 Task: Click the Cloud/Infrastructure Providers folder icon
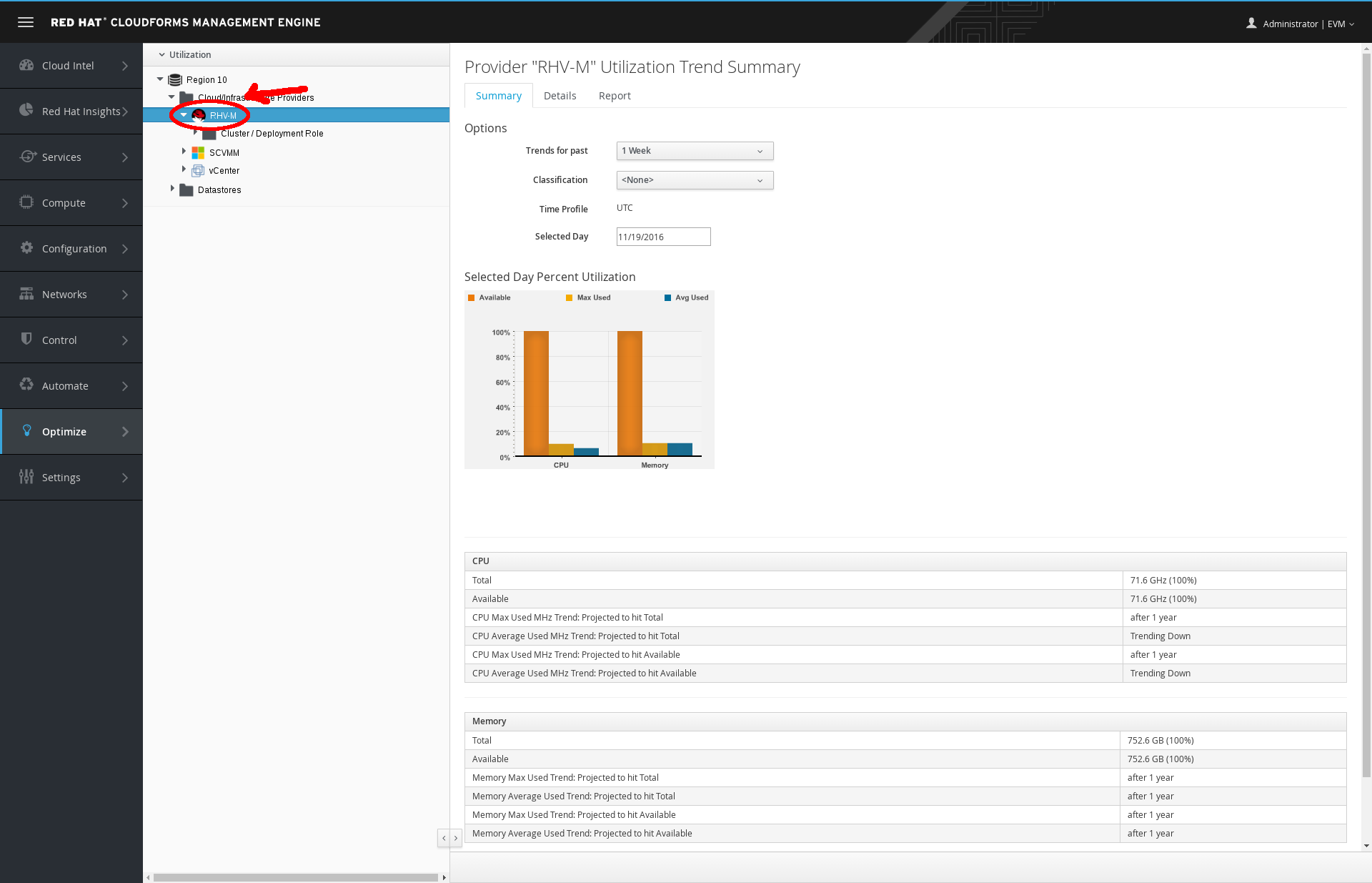coord(187,97)
